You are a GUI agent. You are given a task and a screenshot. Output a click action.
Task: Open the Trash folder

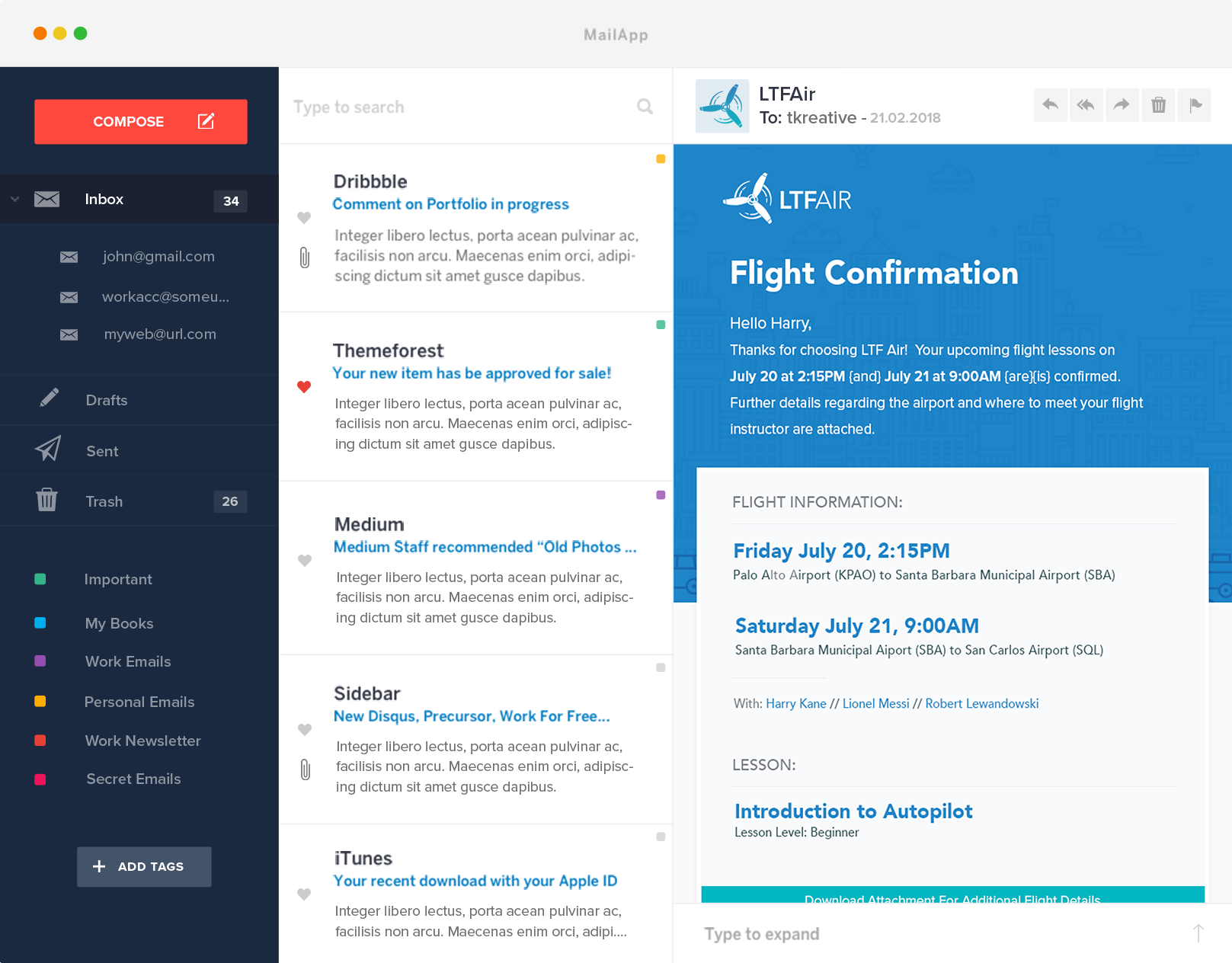(139, 501)
